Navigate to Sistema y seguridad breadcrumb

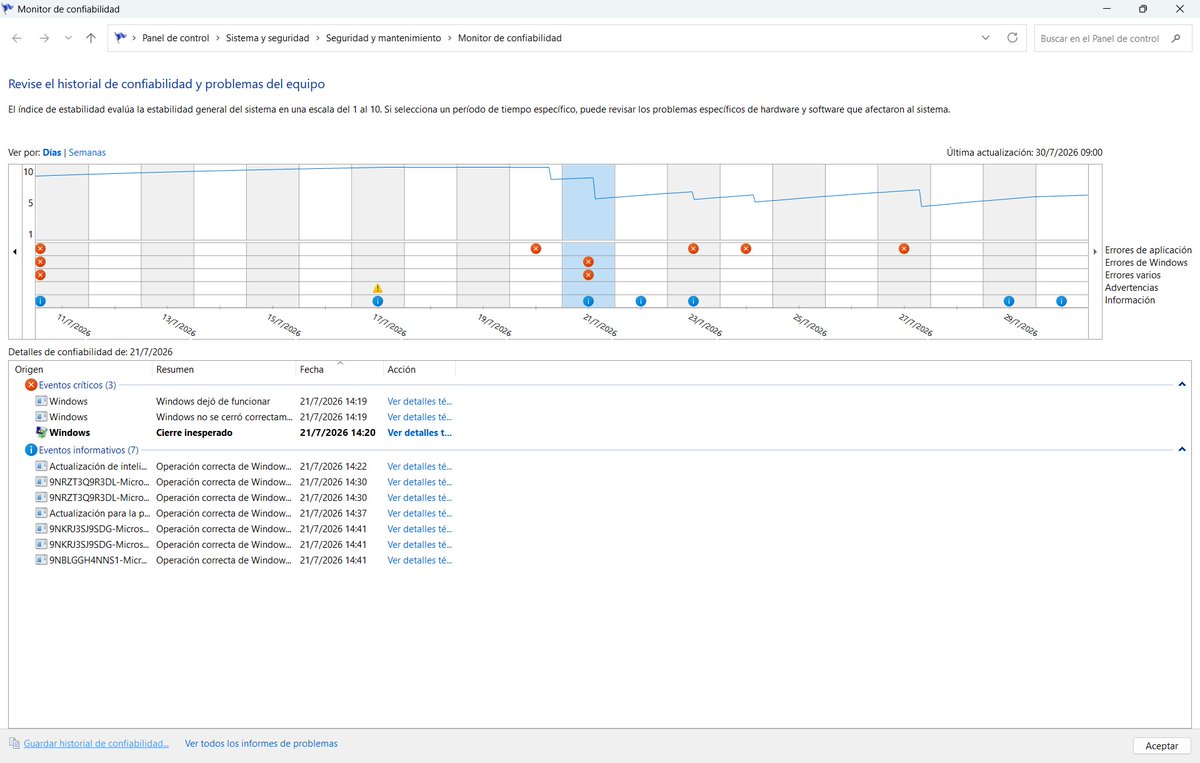click(269, 38)
